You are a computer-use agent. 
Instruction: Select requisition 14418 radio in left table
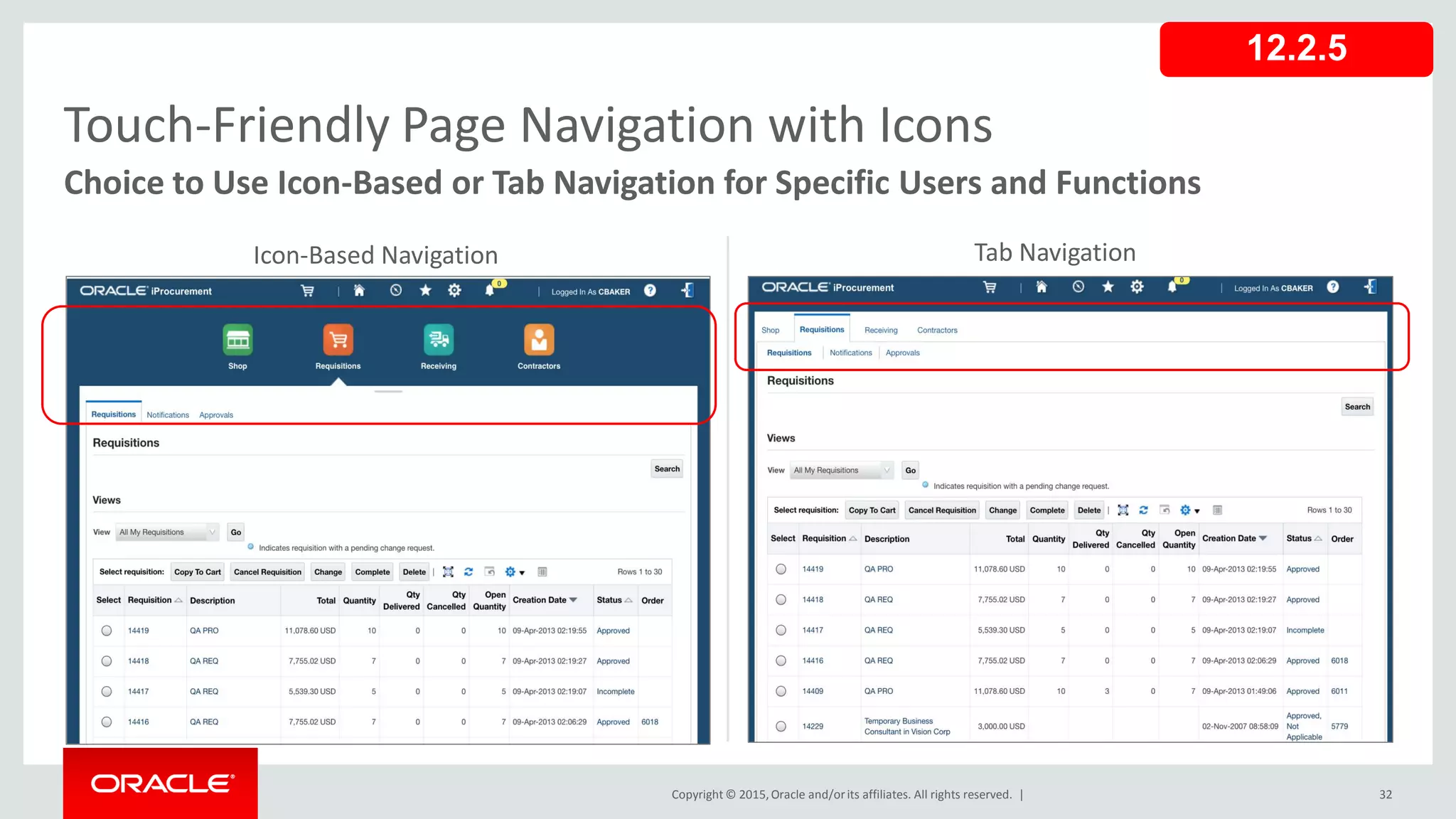[107, 661]
